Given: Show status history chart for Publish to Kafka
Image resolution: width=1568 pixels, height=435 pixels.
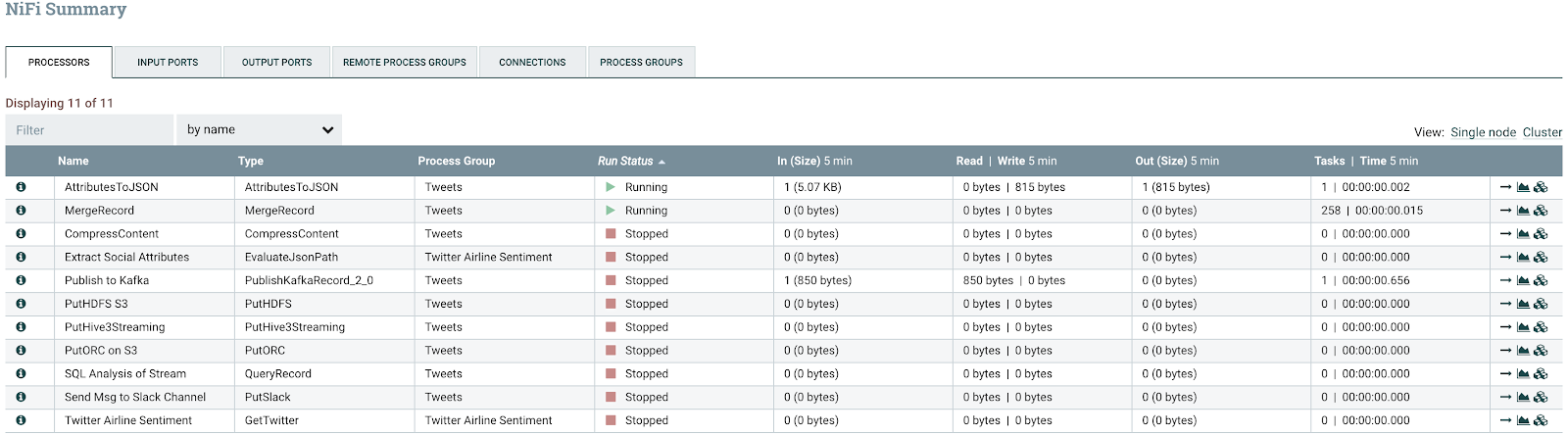Looking at the screenshot, I should tap(1523, 280).
